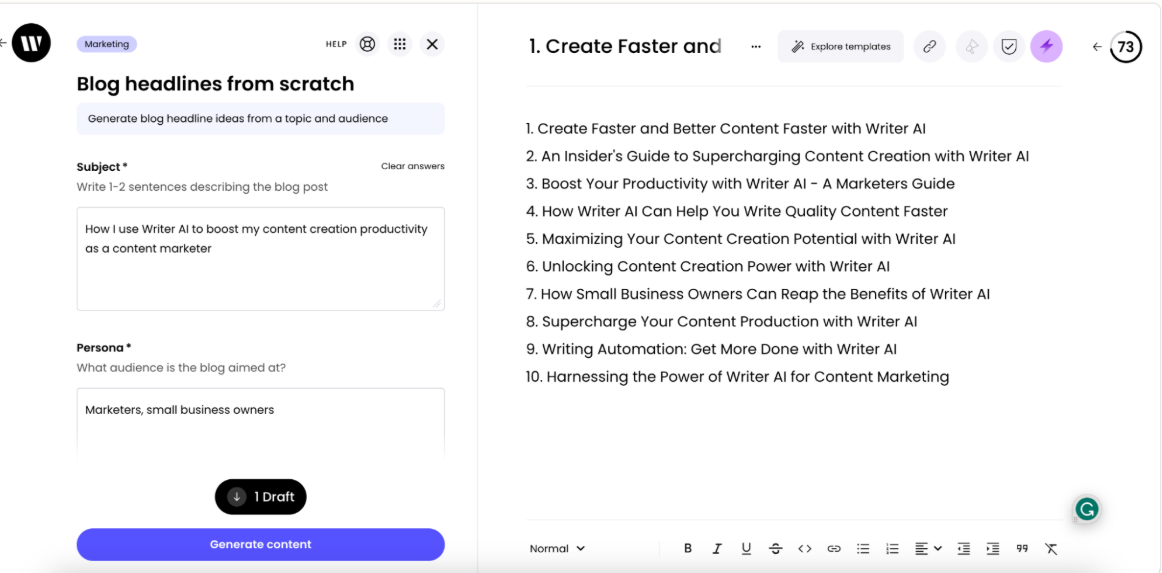The height and width of the screenshot is (573, 1162).
Task: Click the 1 Draft pill button
Action: tap(261, 497)
